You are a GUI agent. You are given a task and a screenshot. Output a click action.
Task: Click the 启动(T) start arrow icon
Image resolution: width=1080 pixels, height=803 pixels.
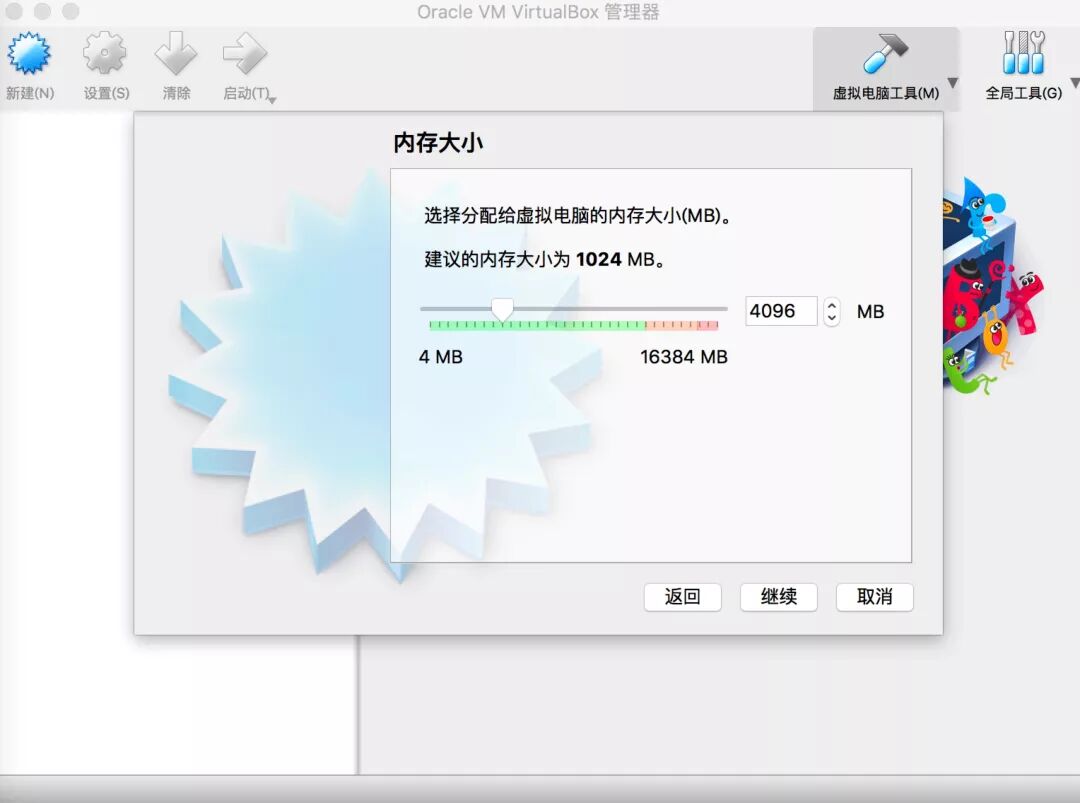pyautogui.click(x=243, y=55)
